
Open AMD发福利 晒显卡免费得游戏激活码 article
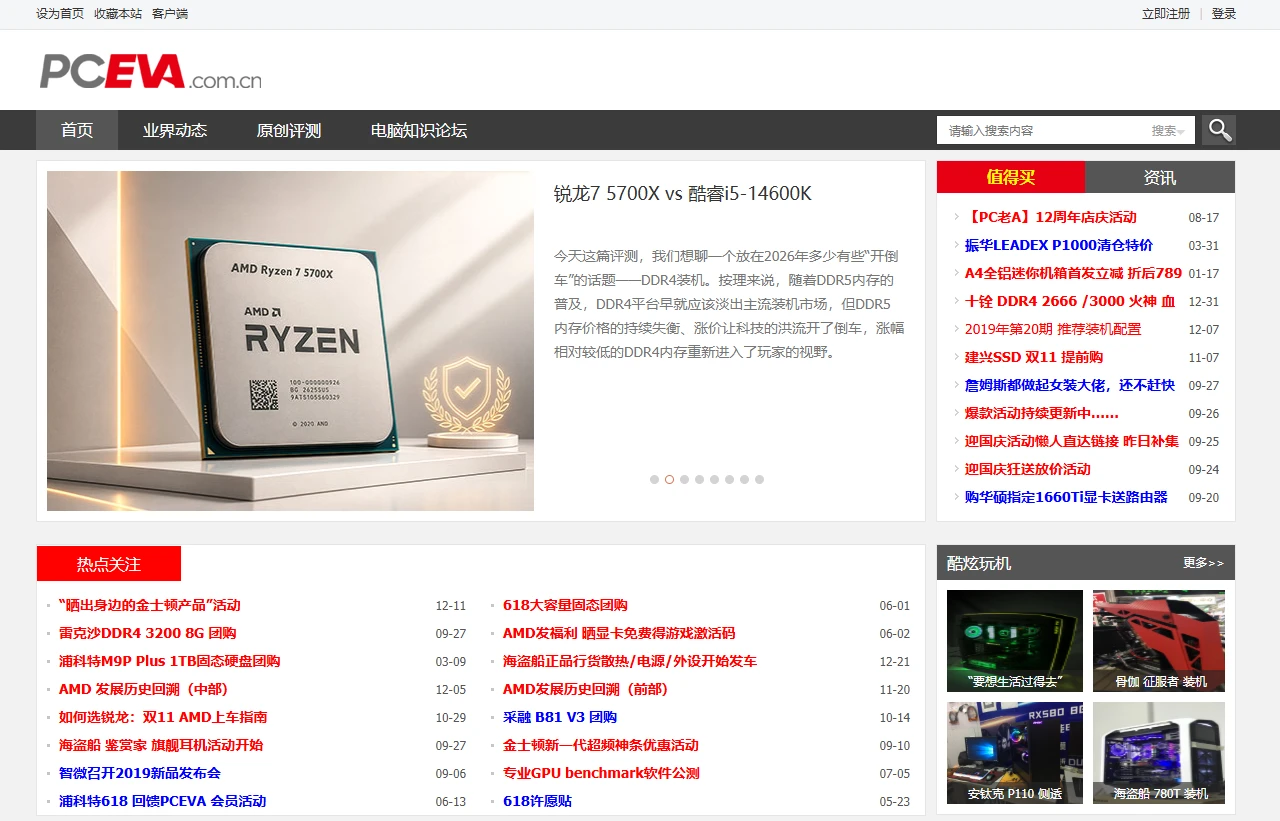tap(619, 633)
